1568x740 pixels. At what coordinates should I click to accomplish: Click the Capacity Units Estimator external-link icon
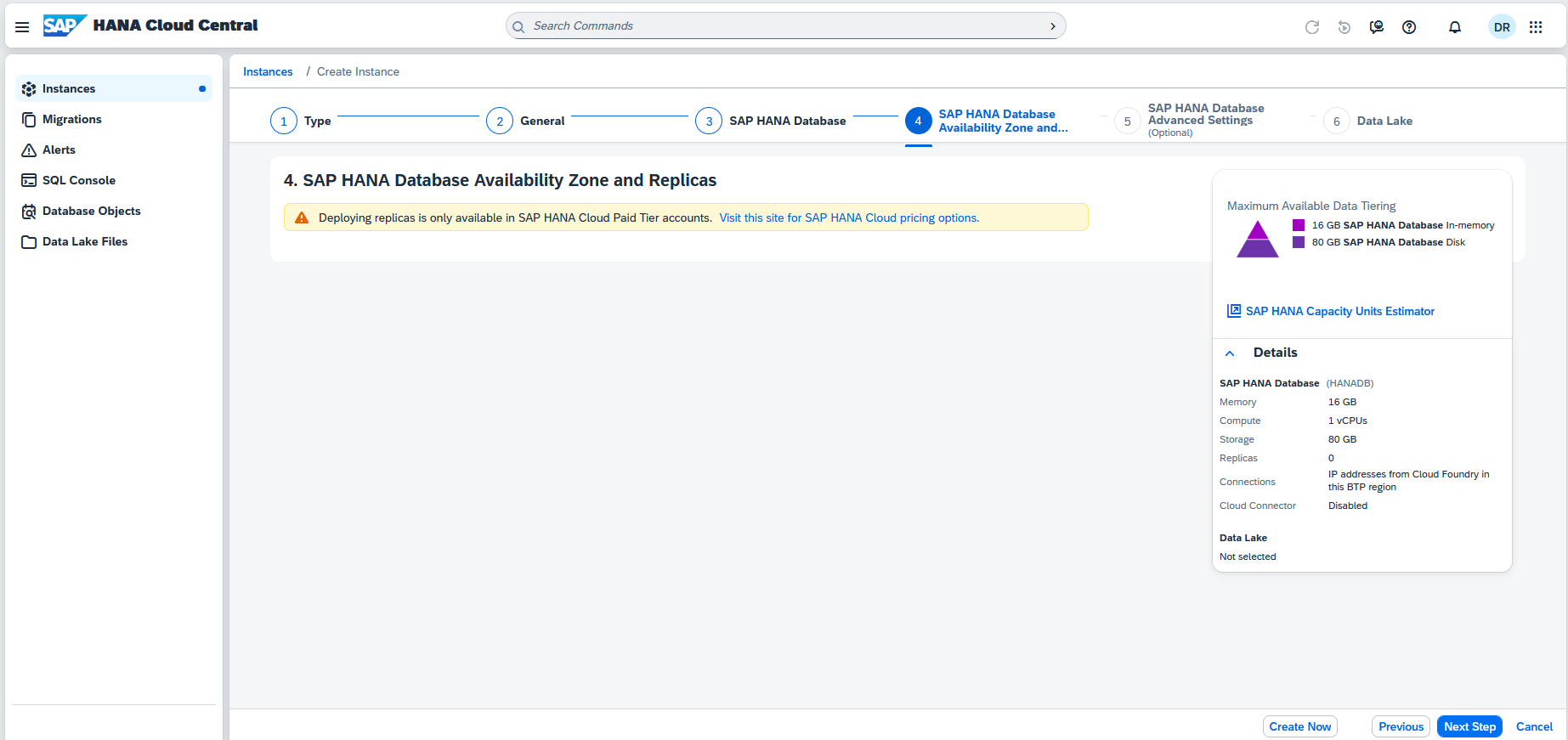point(1234,311)
